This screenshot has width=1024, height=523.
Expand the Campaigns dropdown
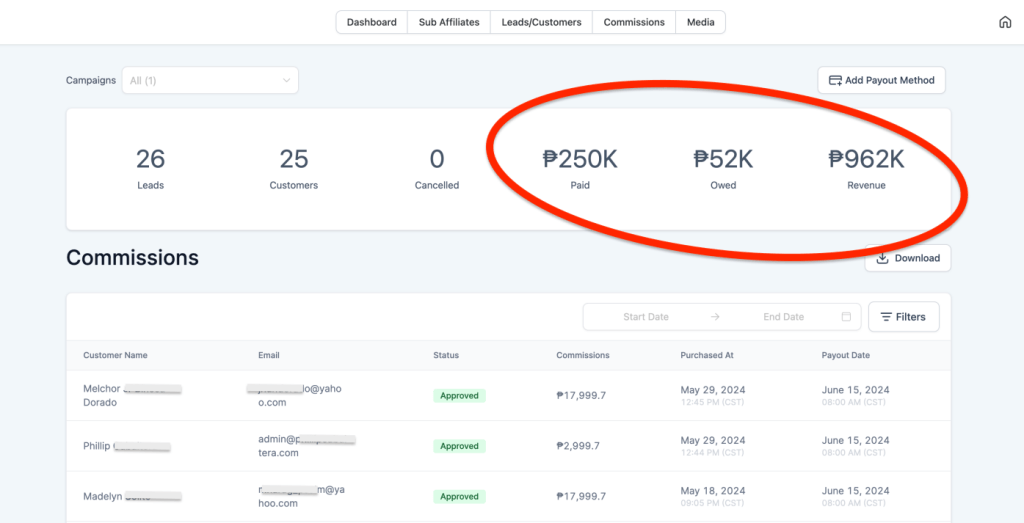[210, 80]
